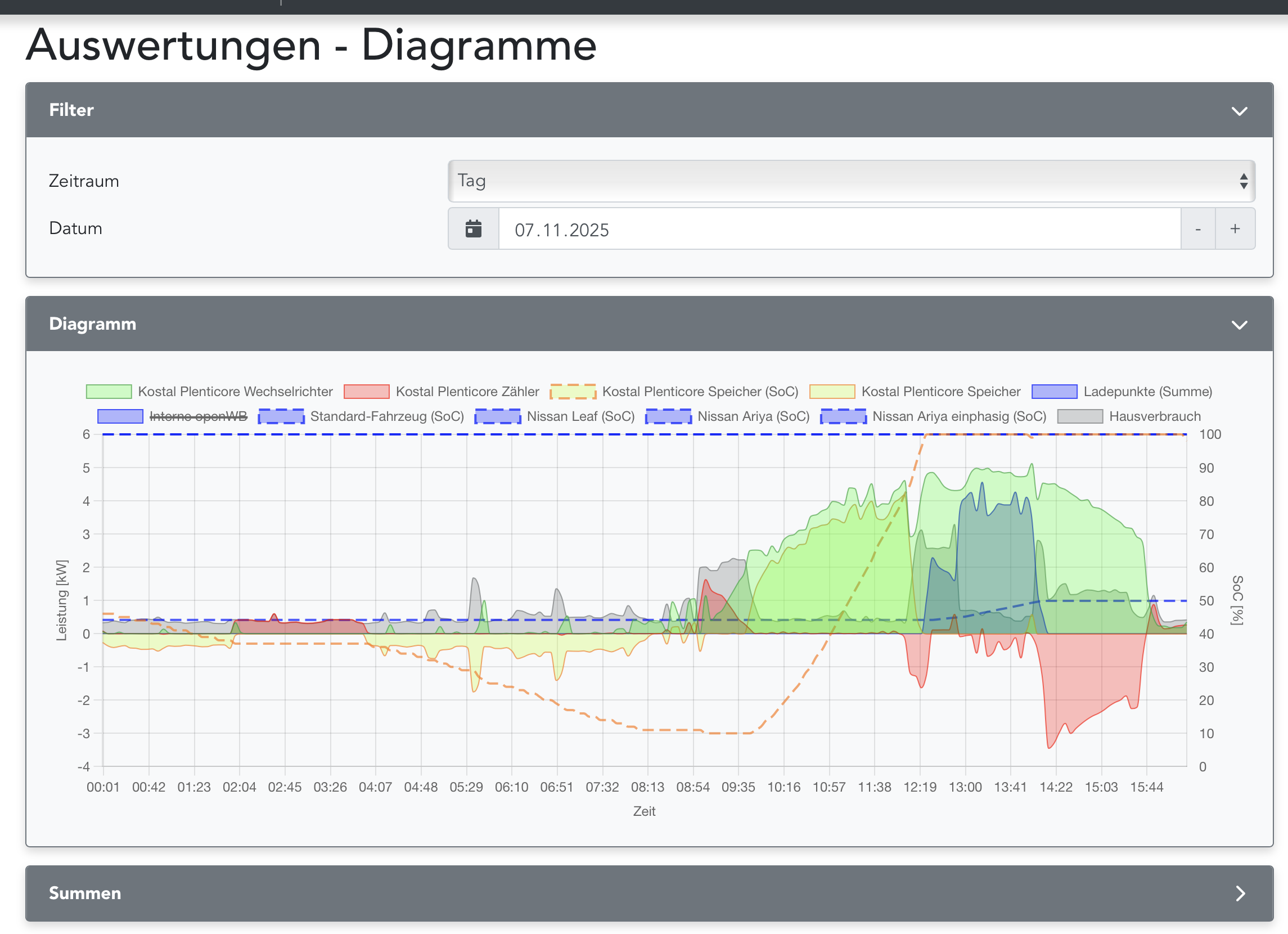Collapse the Filter panel with its chevron
The height and width of the screenshot is (934, 1288).
point(1239,111)
